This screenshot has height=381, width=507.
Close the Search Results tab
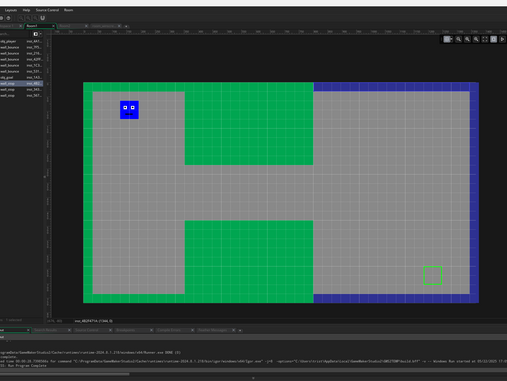coord(69,330)
